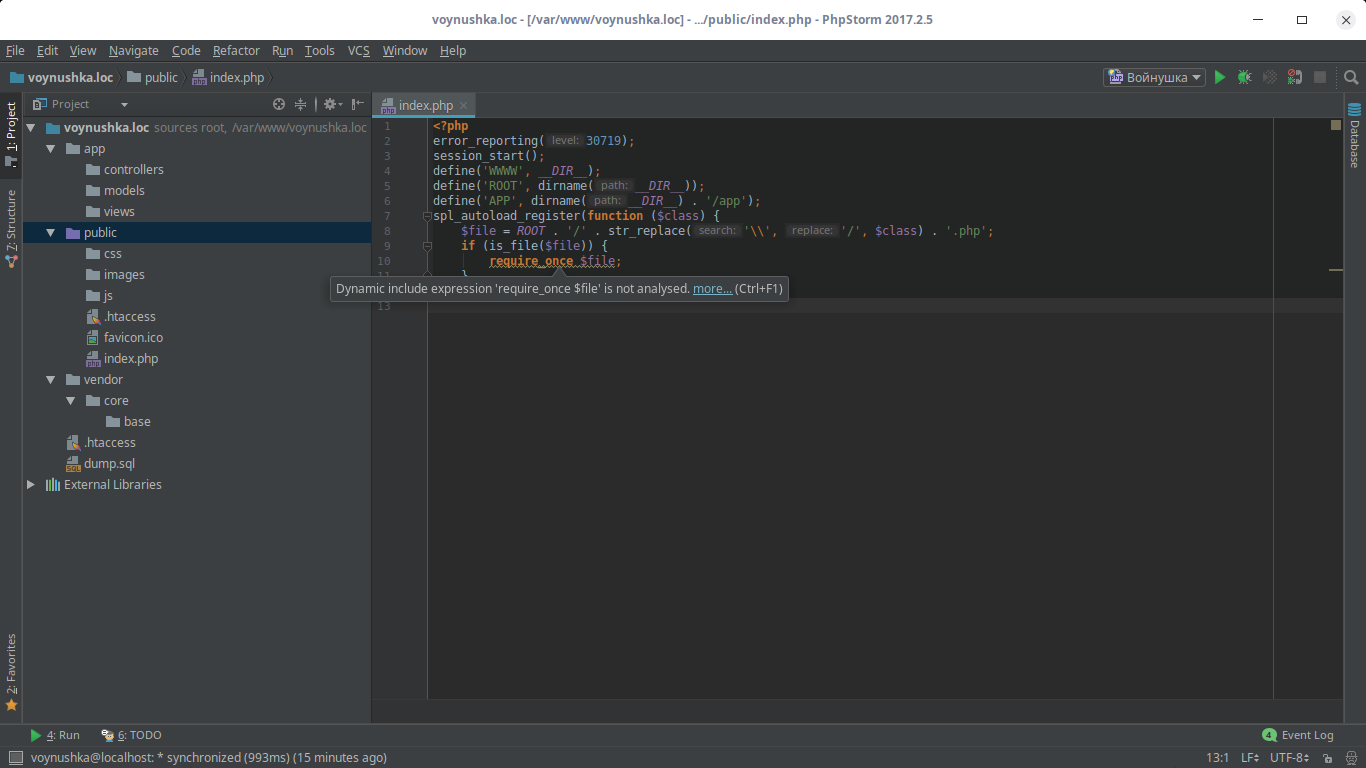Click the Scroll from Source target icon
The height and width of the screenshot is (768, 1366).
(x=279, y=104)
